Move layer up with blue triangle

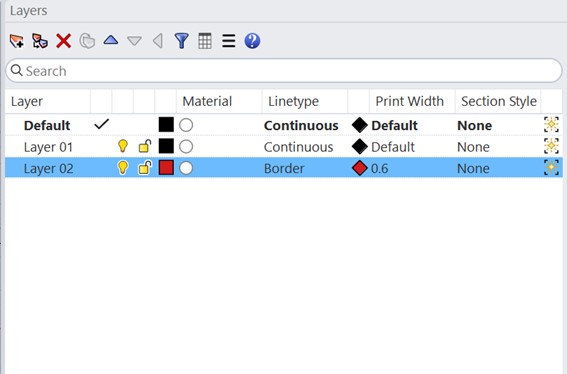pyautogui.click(x=111, y=40)
